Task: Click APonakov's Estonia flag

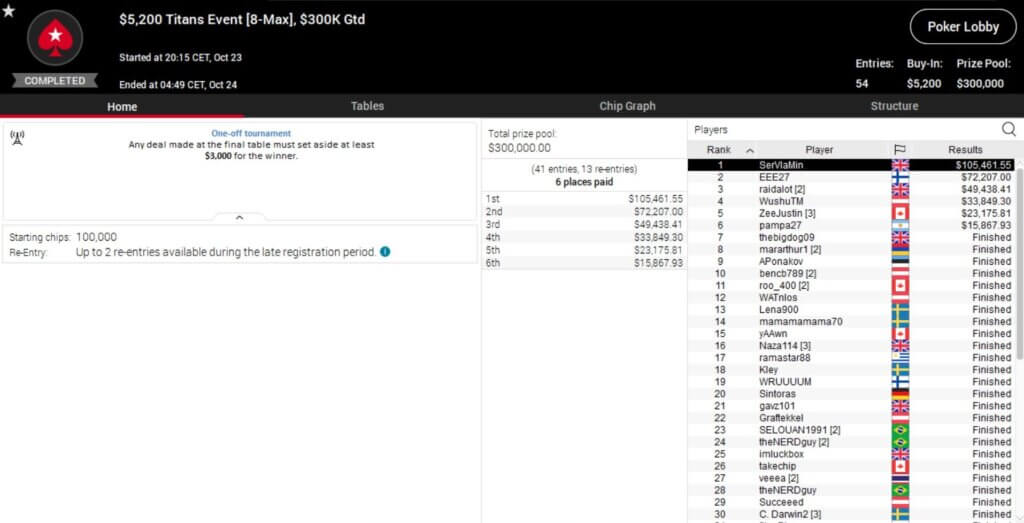Action: coord(900,261)
